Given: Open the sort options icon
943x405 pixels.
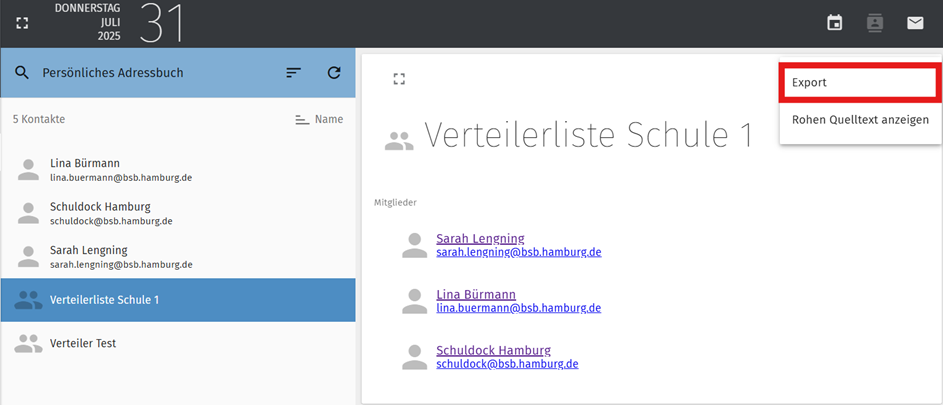Looking at the screenshot, I should (293, 73).
